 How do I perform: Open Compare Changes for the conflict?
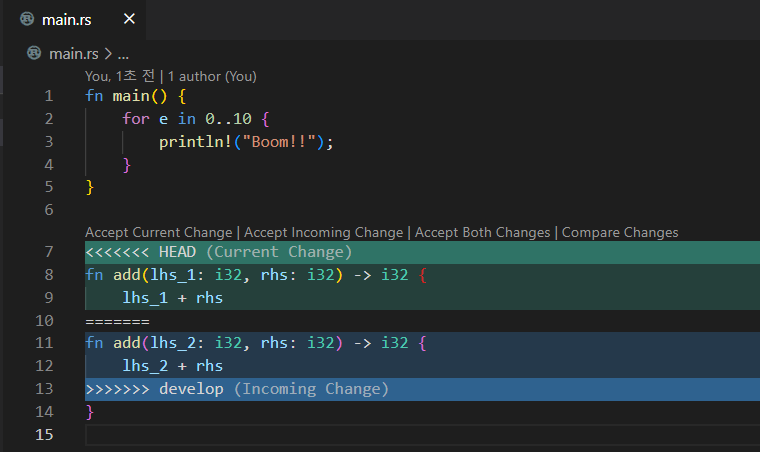pos(620,232)
